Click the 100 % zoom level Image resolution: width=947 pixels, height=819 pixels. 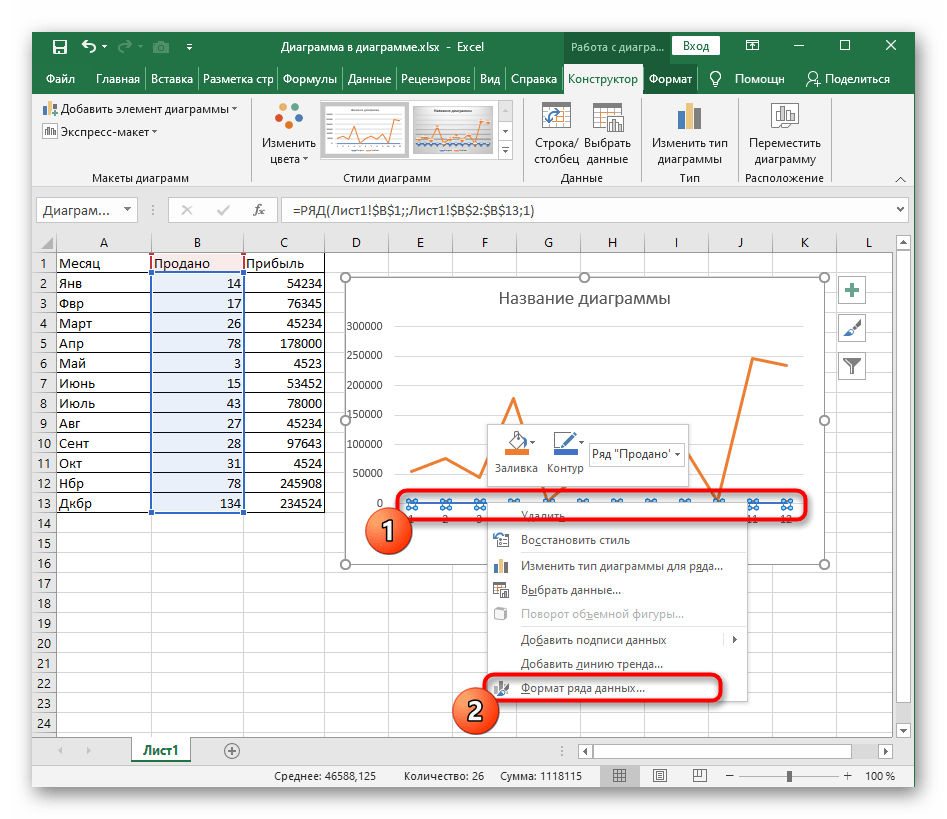tap(880, 776)
